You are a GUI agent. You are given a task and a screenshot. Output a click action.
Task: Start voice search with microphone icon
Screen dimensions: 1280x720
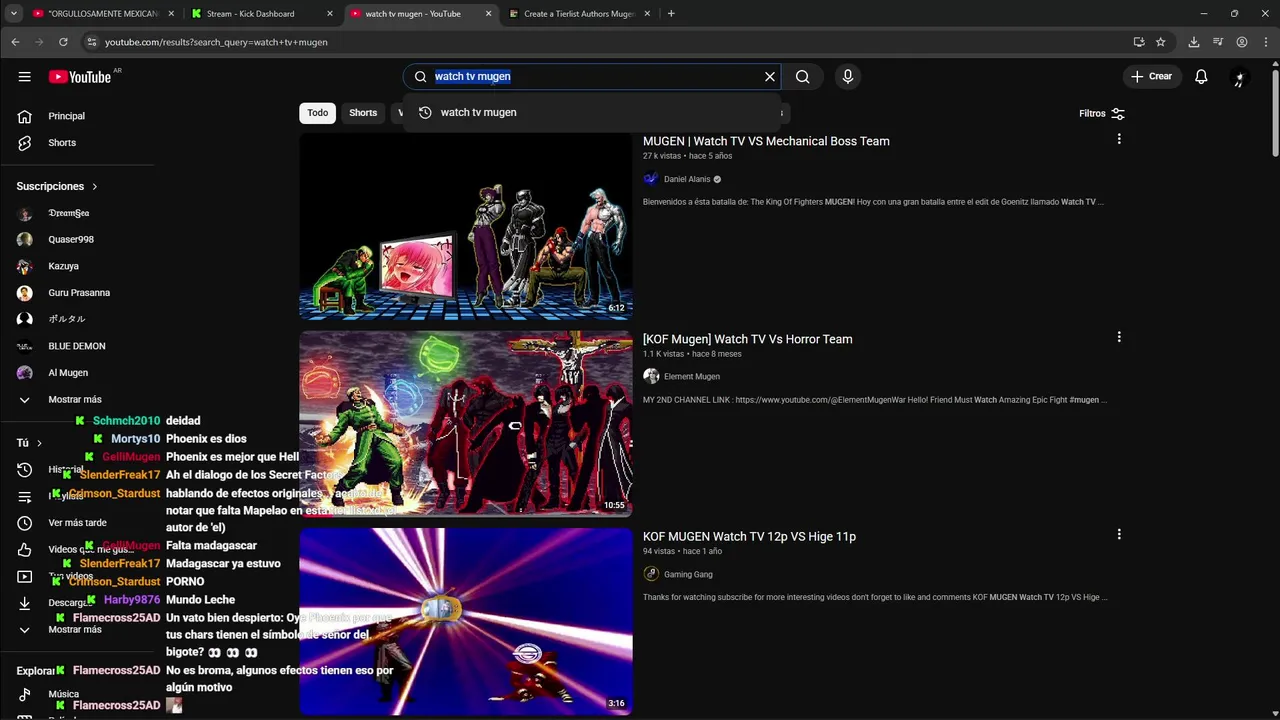tap(848, 76)
